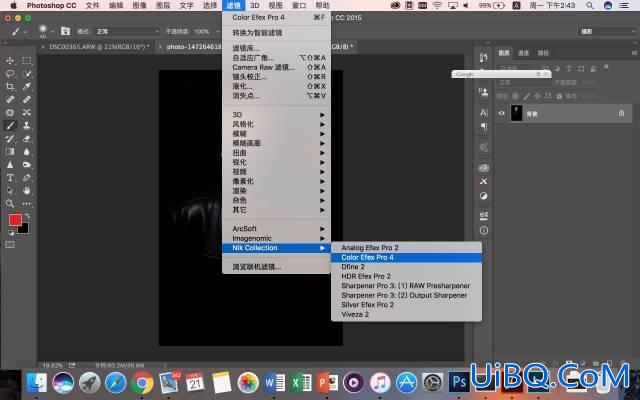Screen dimensions: 640x400
Task: Toggle Quick Mask mode icon
Action: pos(10,244)
